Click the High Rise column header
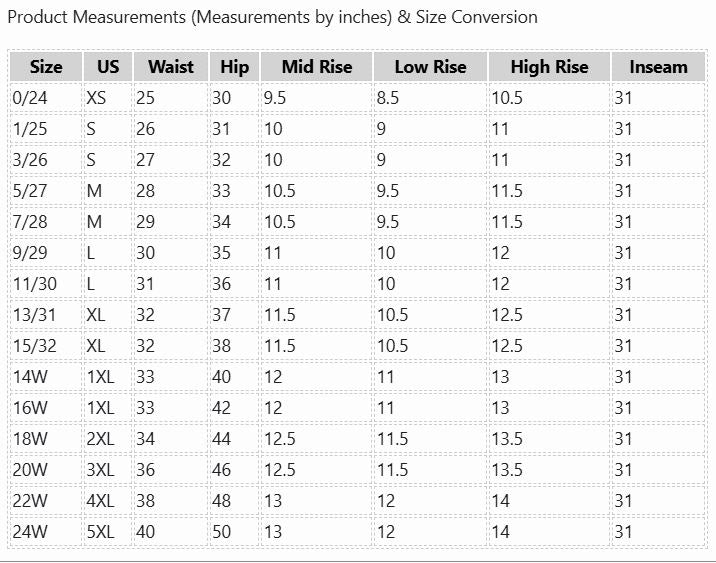 (549, 67)
